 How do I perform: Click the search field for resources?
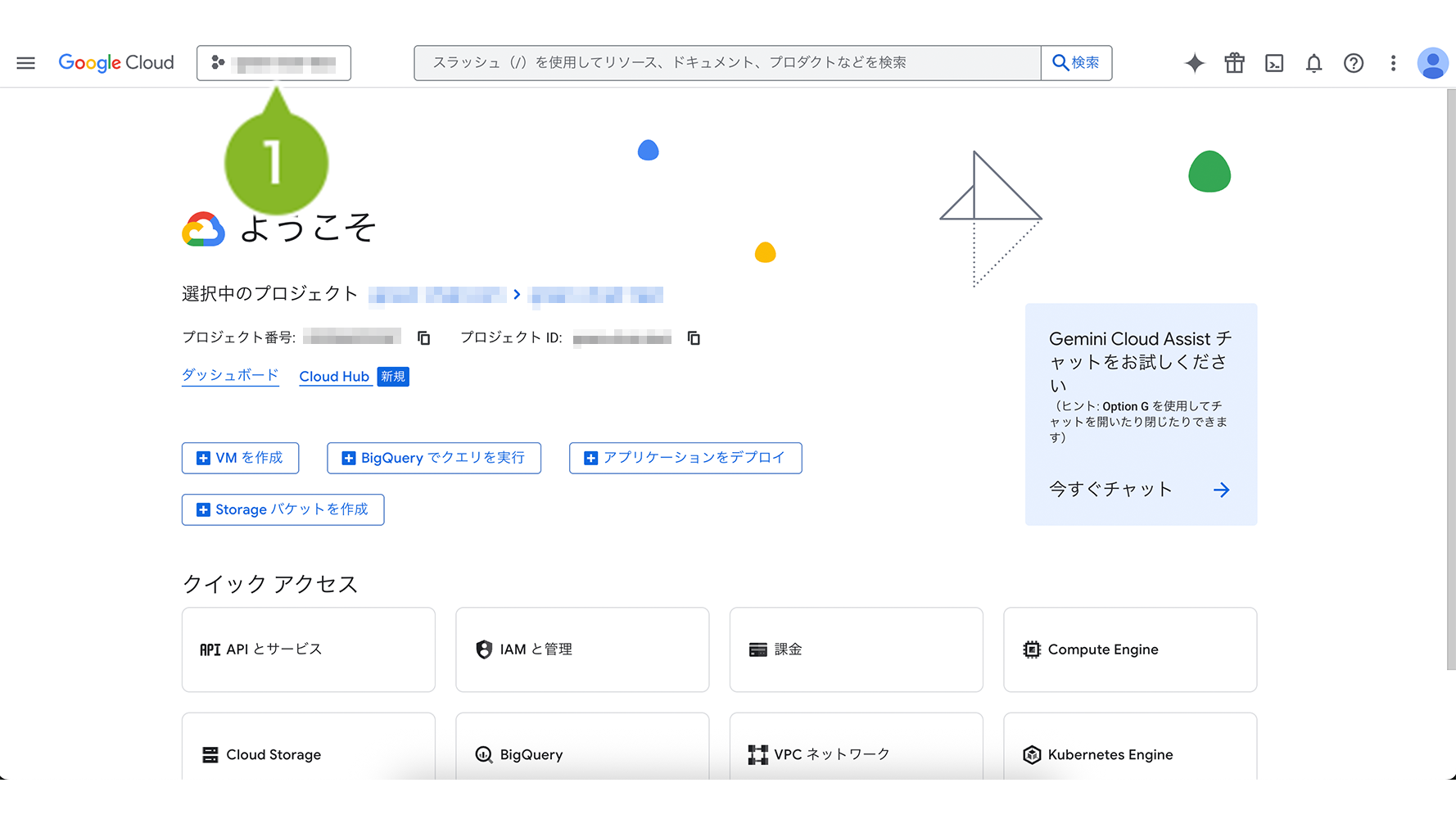pos(727,63)
